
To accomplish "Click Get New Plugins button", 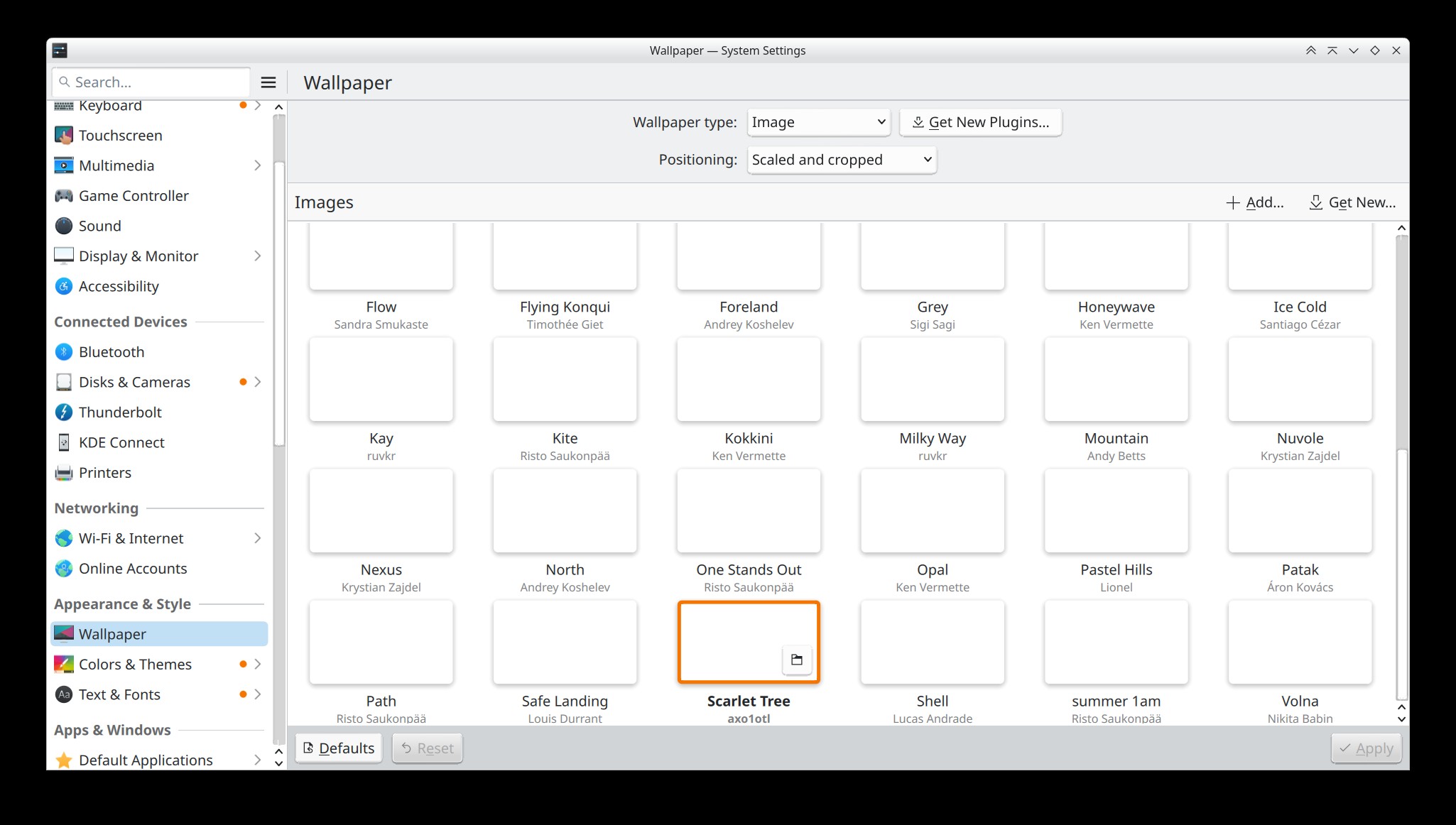I will pyautogui.click(x=980, y=122).
